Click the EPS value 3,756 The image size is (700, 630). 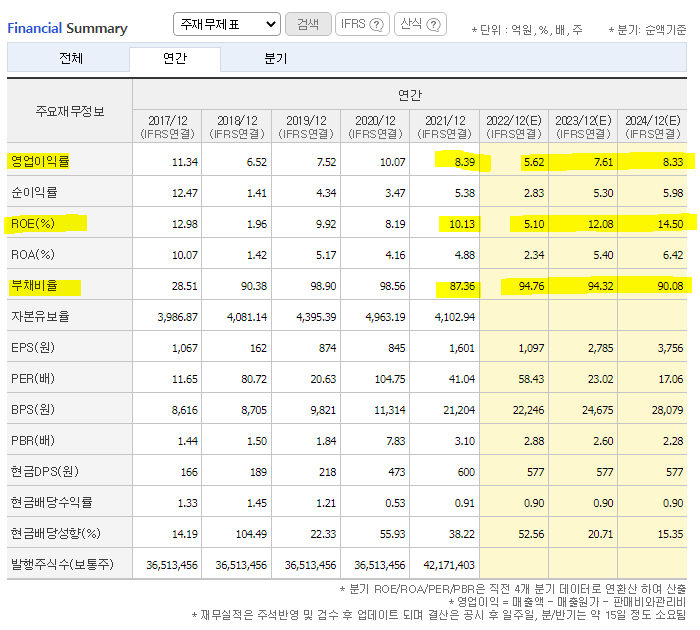[671, 348]
